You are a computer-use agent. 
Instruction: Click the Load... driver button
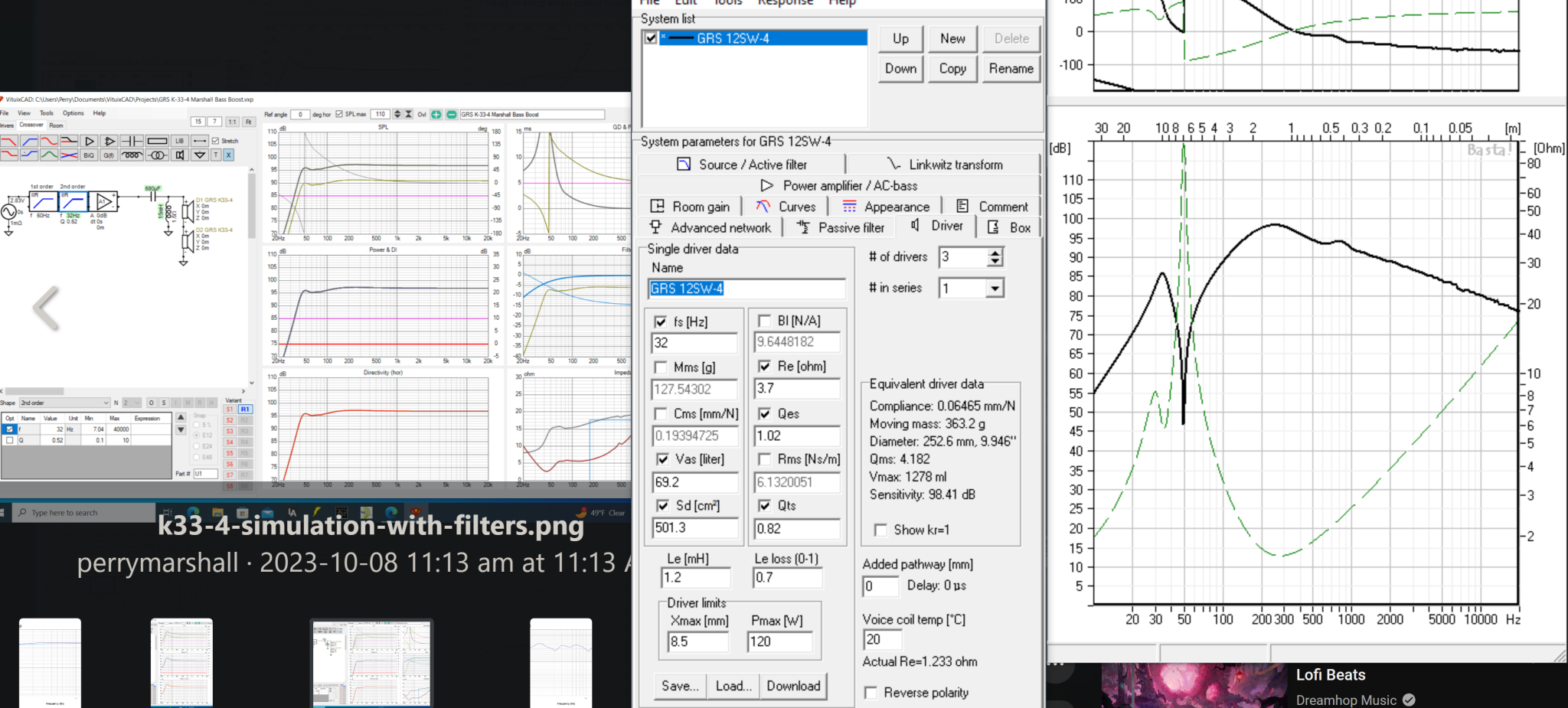(733, 686)
